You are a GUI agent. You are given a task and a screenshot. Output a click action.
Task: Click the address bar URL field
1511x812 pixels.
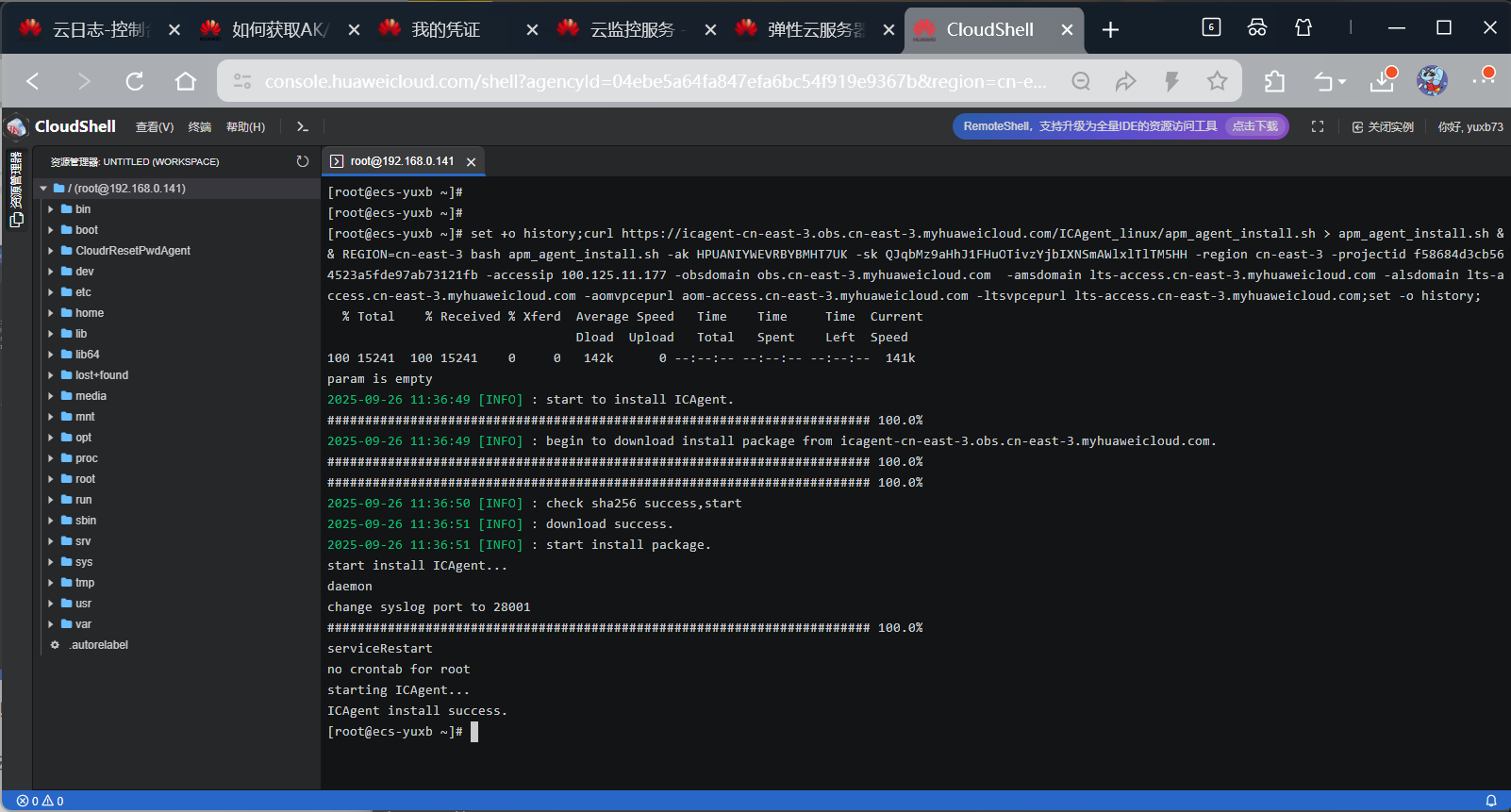coord(656,81)
